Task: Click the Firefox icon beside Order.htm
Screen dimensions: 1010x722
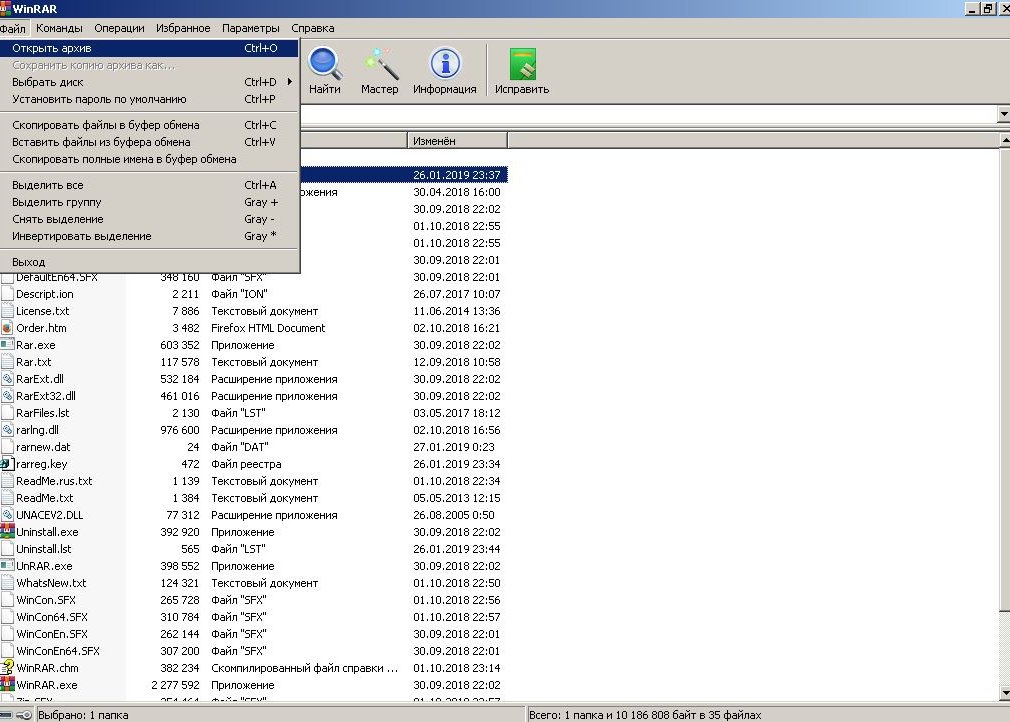Action: (x=7, y=328)
